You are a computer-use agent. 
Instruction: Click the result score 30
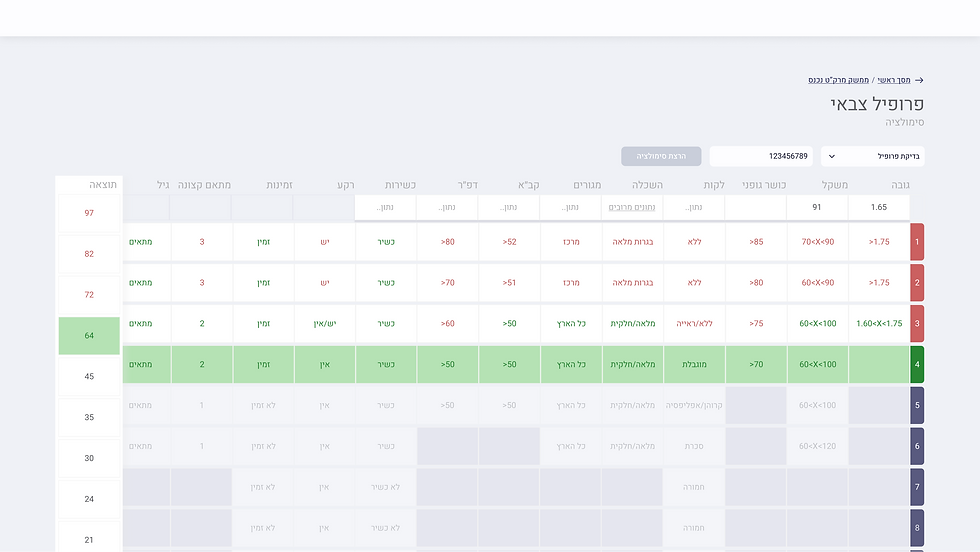point(89,458)
